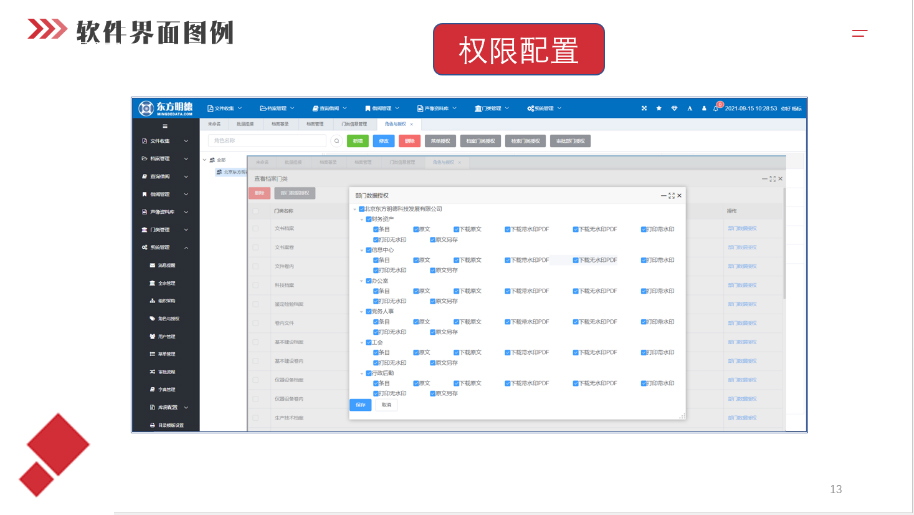The width and height of the screenshot is (914, 515).
Task: Click the fullscreen cross-arrows icon in top bar
Action: tap(644, 108)
